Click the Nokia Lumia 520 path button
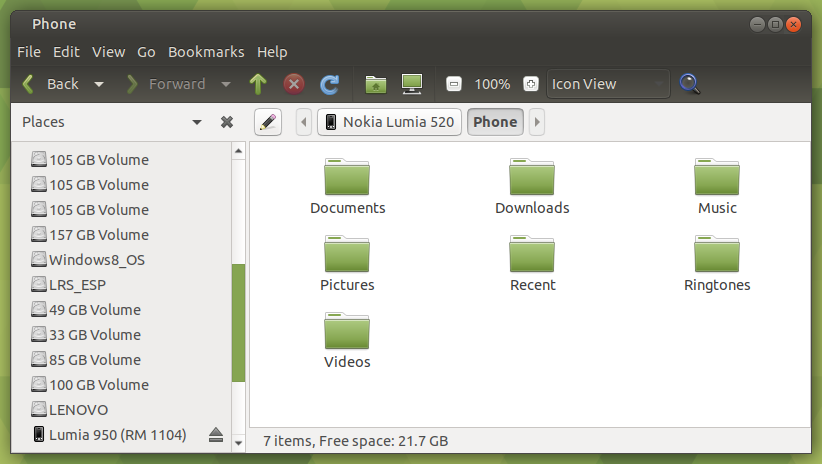822x464 pixels. click(x=388, y=122)
